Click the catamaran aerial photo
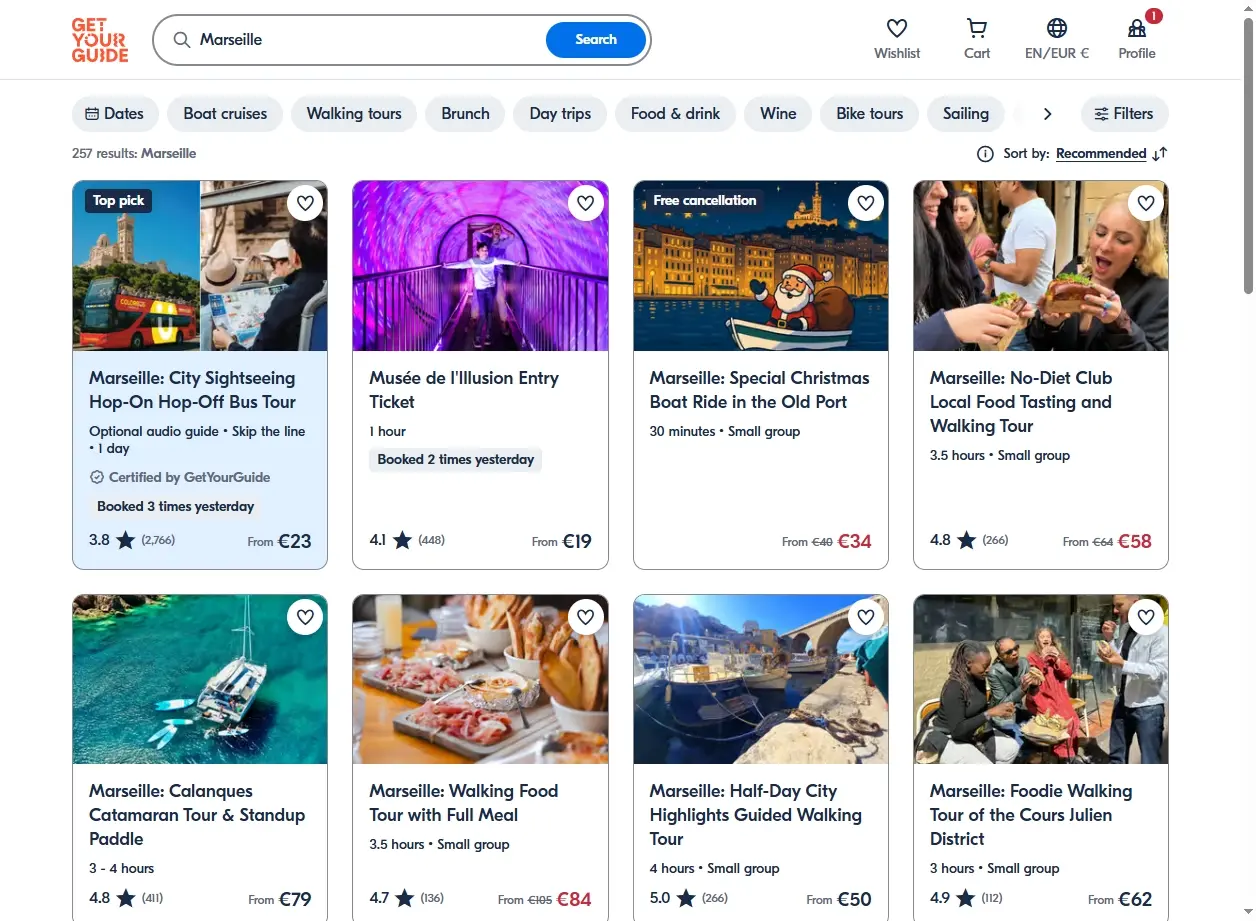Viewport: 1256px width, 921px height. point(200,680)
